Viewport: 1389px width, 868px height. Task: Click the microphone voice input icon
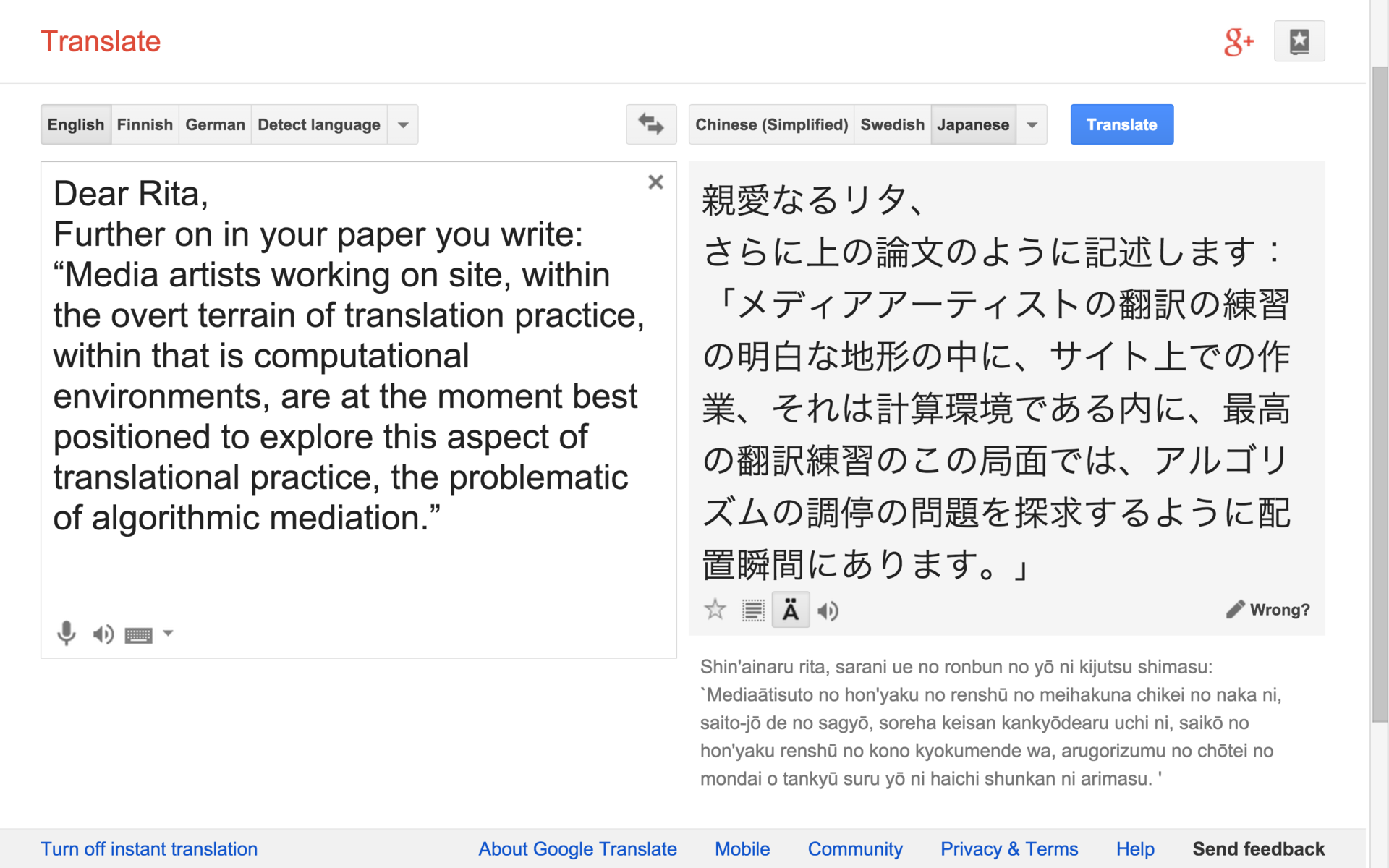pyautogui.click(x=66, y=634)
